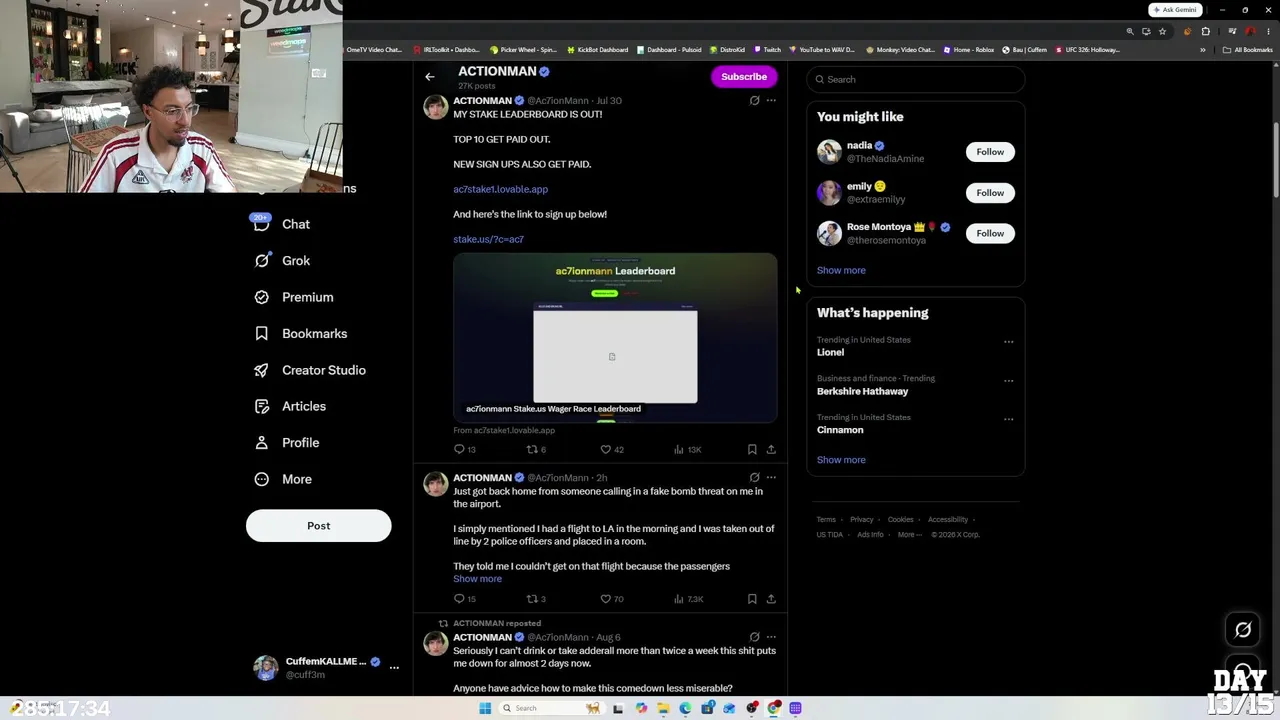
Task: Open the Chat icon in sidebar
Action: click(x=262, y=224)
